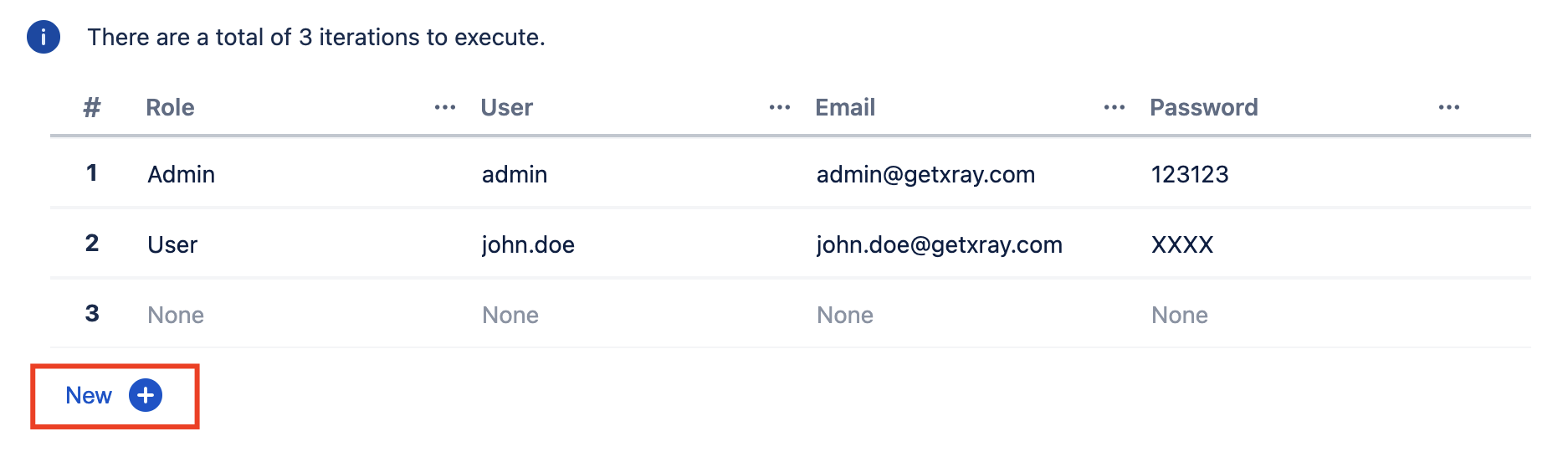Select the Role column header

pyautogui.click(x=170, y=107)
